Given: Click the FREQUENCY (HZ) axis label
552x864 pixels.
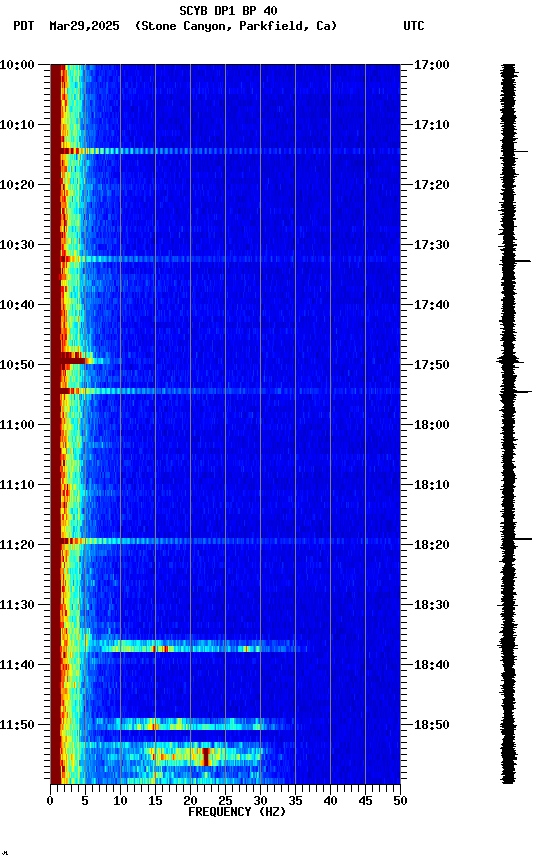Looking at the screenshot, I should 237,812.
